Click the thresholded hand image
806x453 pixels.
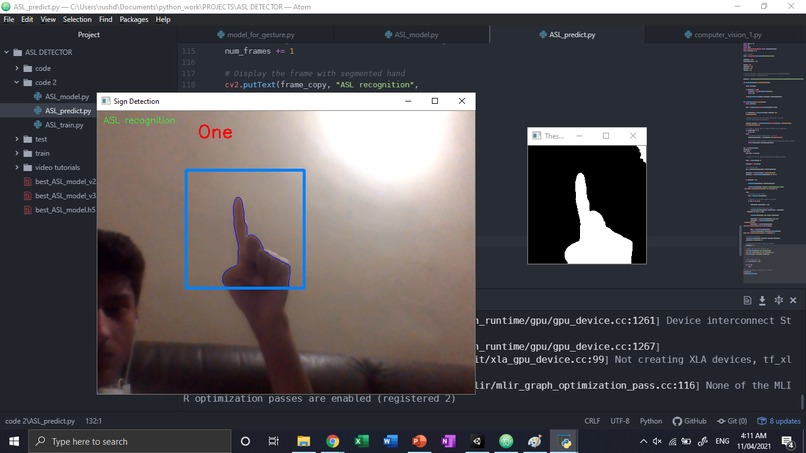(587, 205)
